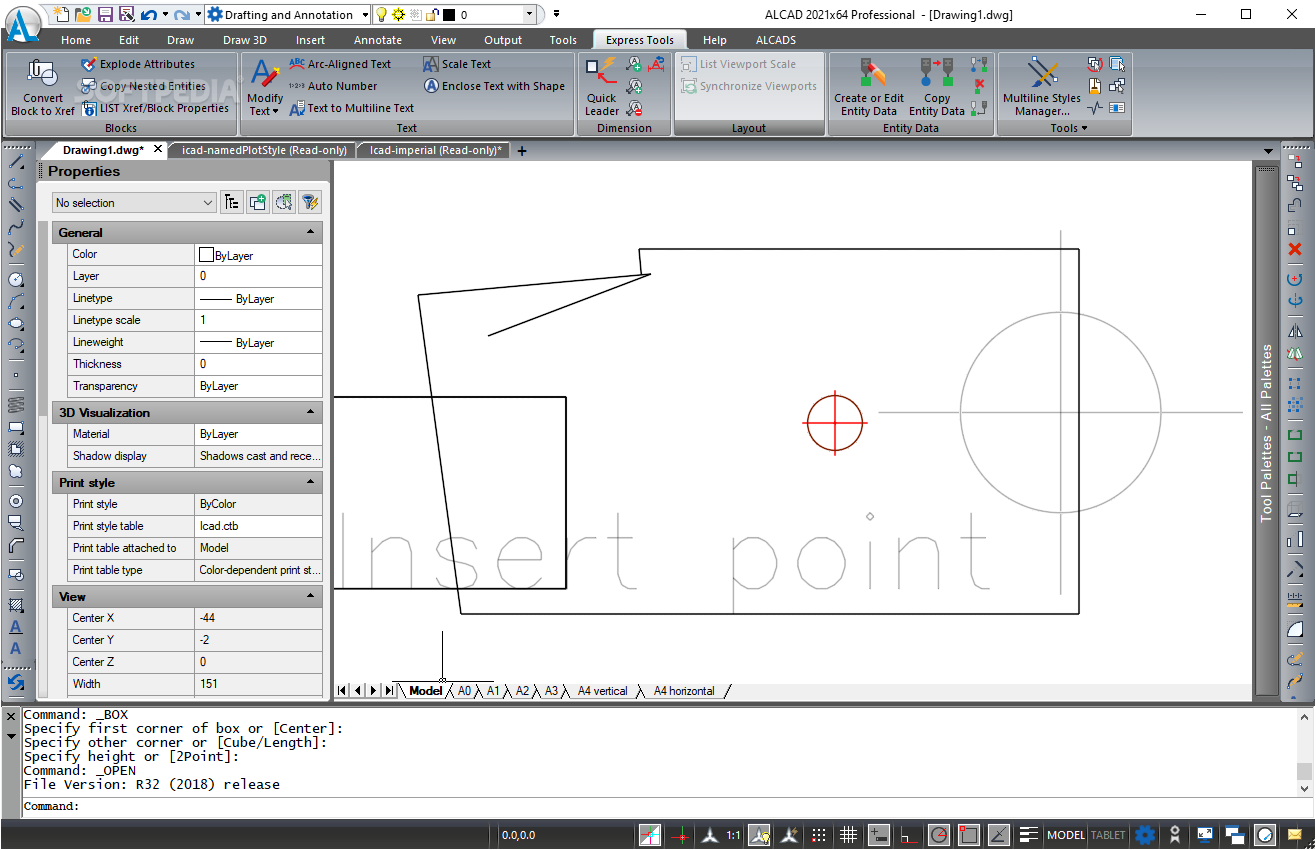Screen dimensions: 1316x850
Task: Click the ByLayer color swatch
Action: click(207, 255)
